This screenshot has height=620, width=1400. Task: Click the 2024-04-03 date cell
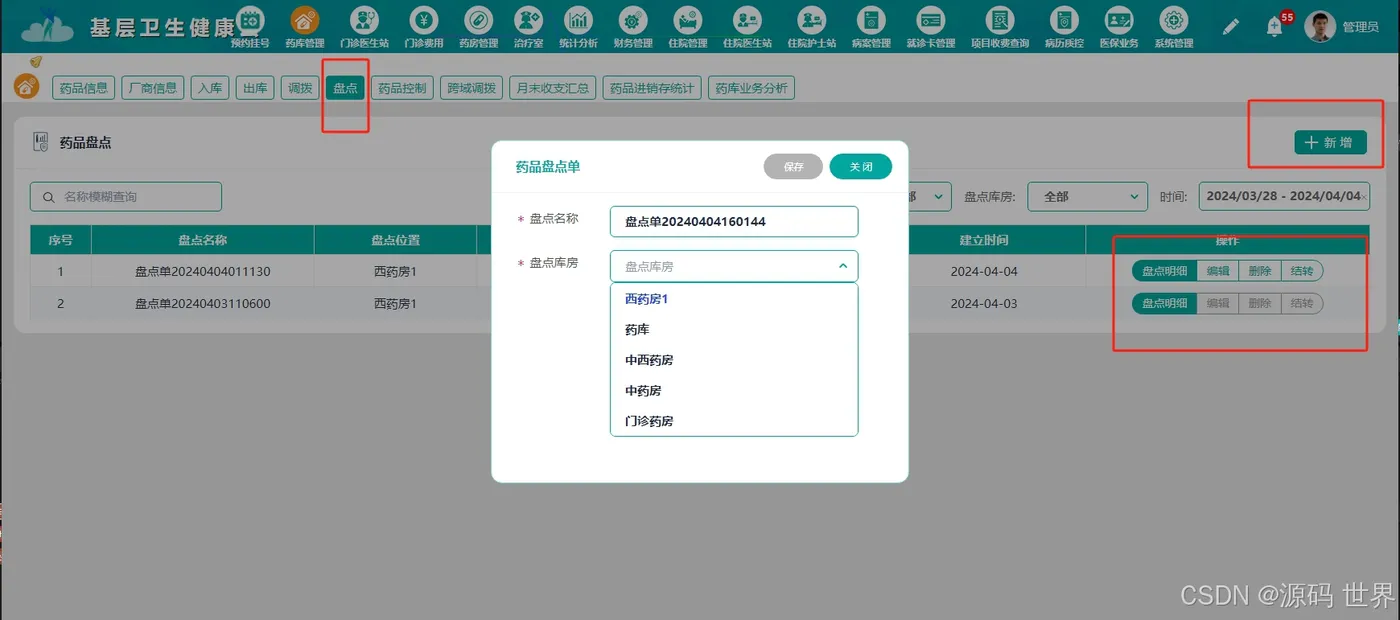pyautogui.click(x=984, y=303)
